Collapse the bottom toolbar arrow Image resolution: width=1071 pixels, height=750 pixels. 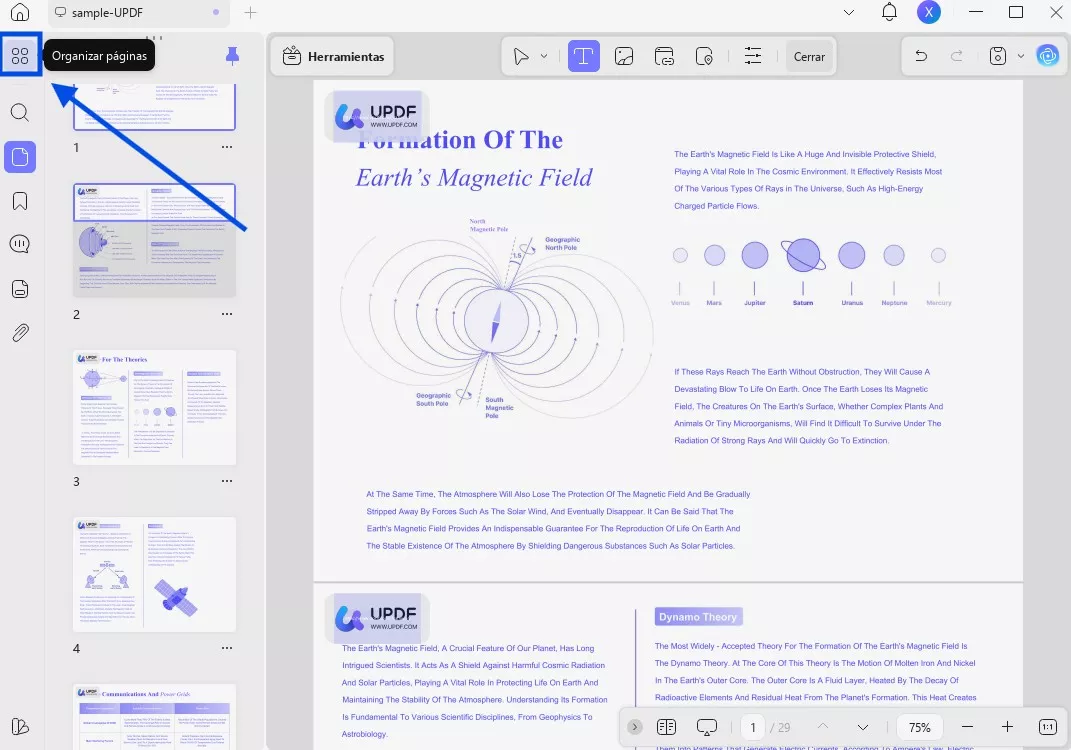(635, 727)
